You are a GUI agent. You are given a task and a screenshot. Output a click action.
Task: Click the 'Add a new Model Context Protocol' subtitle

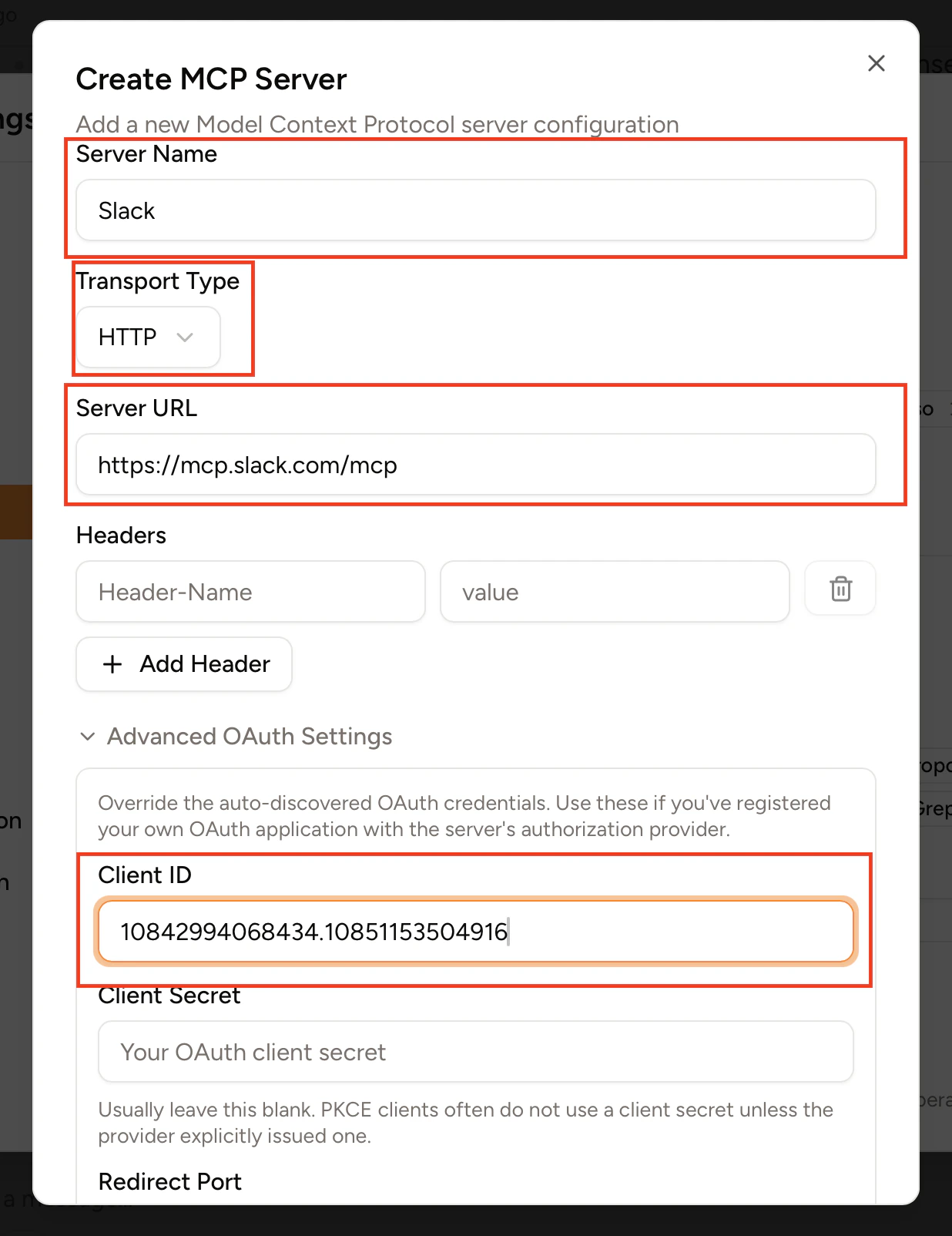pyautogui.click(x=377, y=124)
